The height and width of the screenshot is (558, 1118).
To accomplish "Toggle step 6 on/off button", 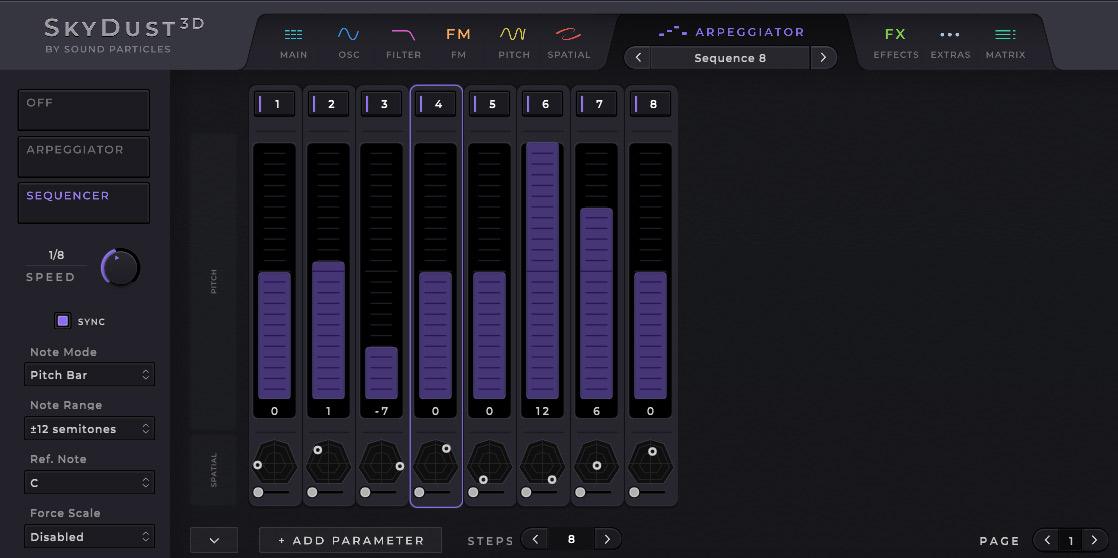I will (x=542, y=104).
